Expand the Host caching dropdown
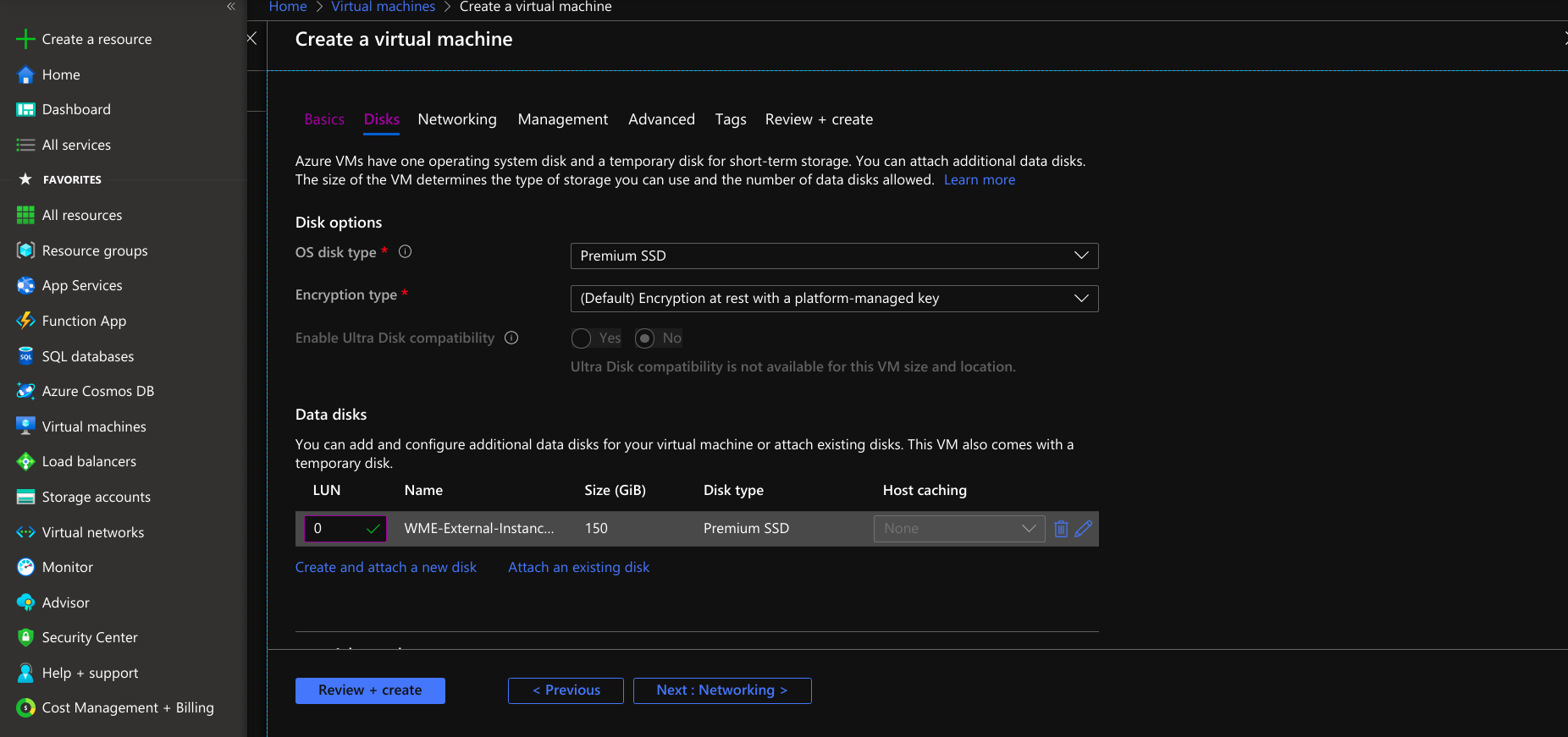The image size is (1568, 737). pos(958,529)
